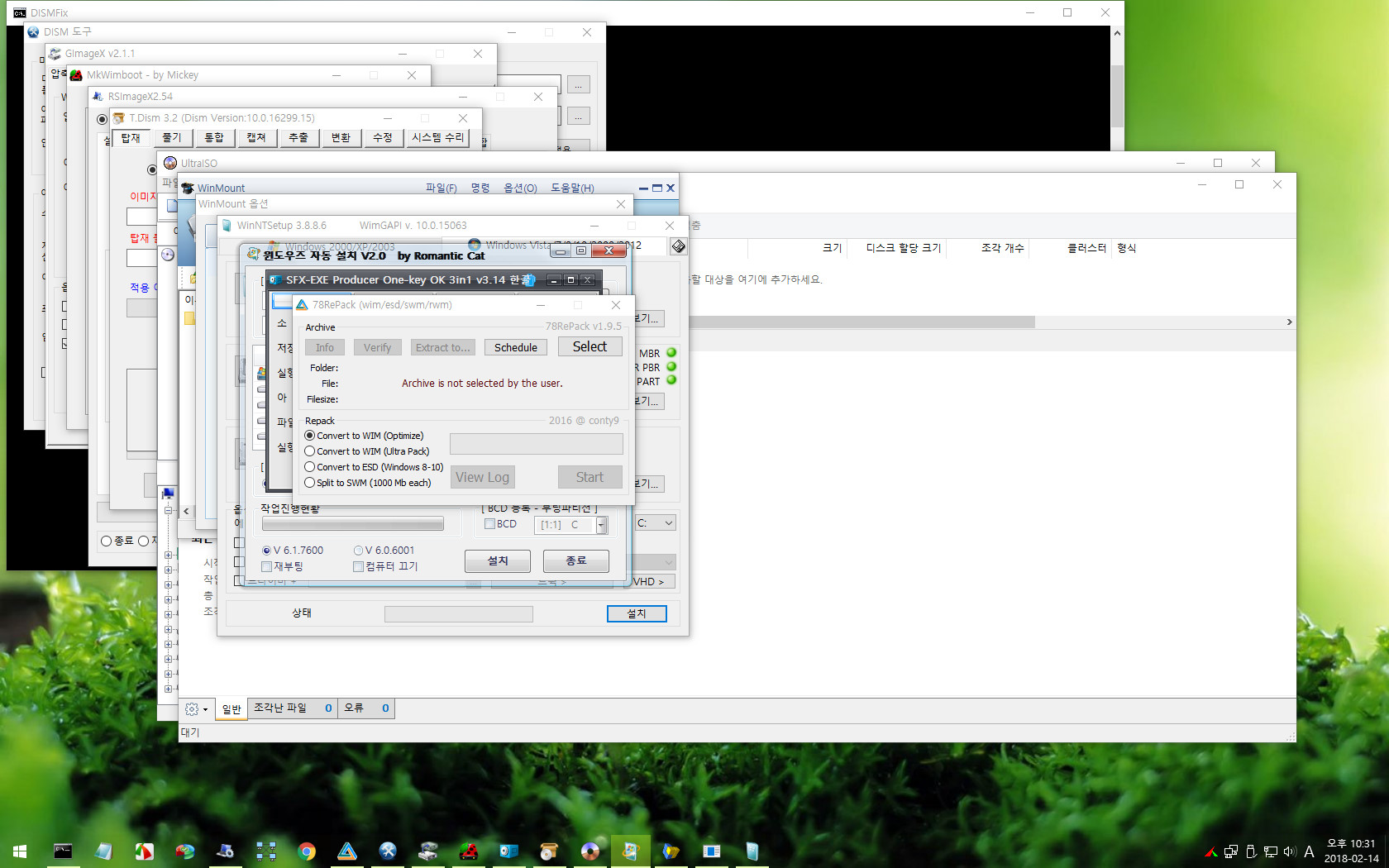Select Convert to WIM (Ultra Pack) option

[310, 451]
